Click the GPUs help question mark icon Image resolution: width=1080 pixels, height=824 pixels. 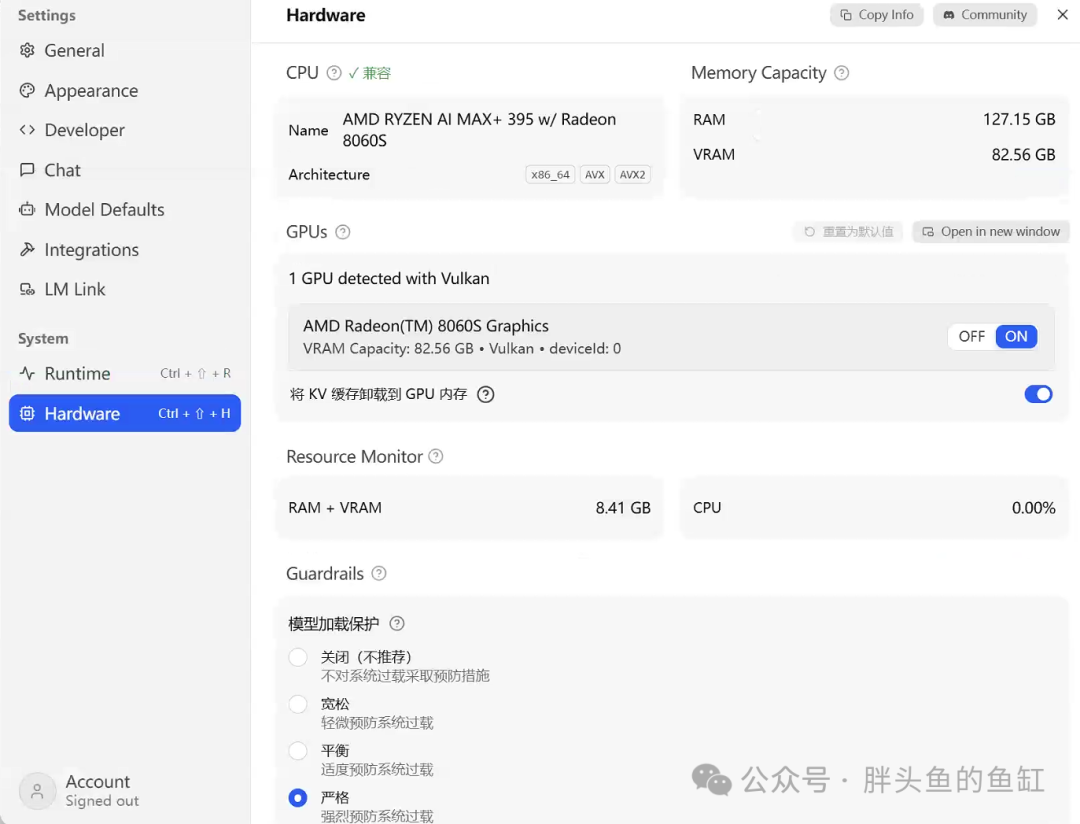[342, 232]
